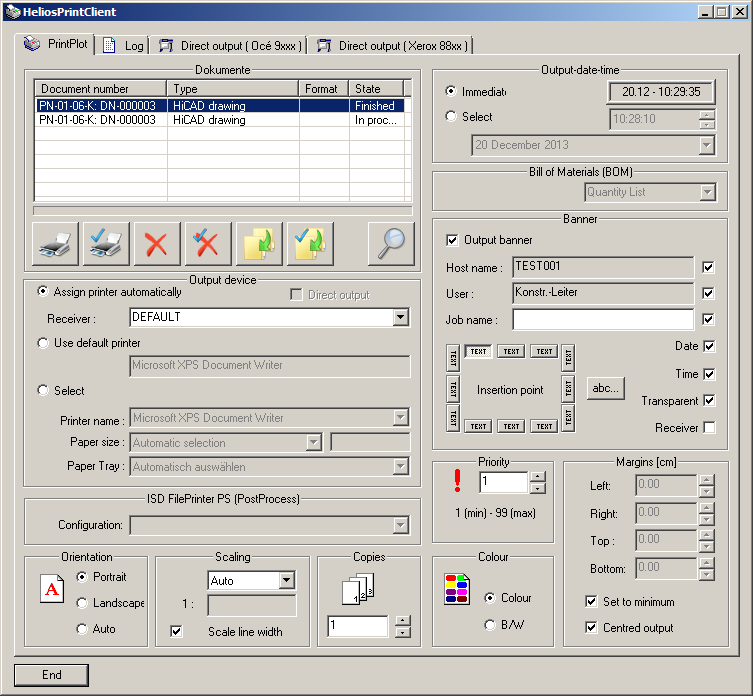Screen dimensions: 753x696
Task: Choose Use default printer radio button
Action: click(43, 343)
